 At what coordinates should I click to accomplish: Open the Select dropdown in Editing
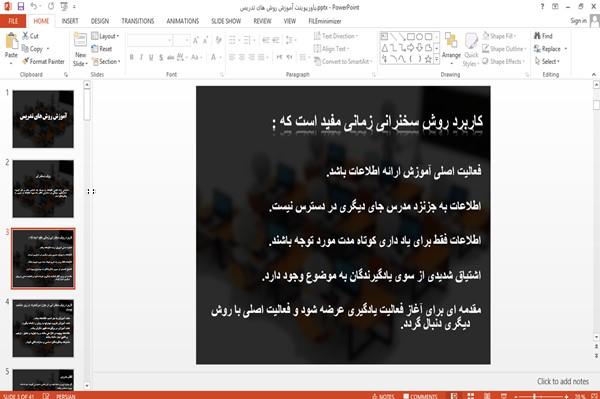pos(547,61)
